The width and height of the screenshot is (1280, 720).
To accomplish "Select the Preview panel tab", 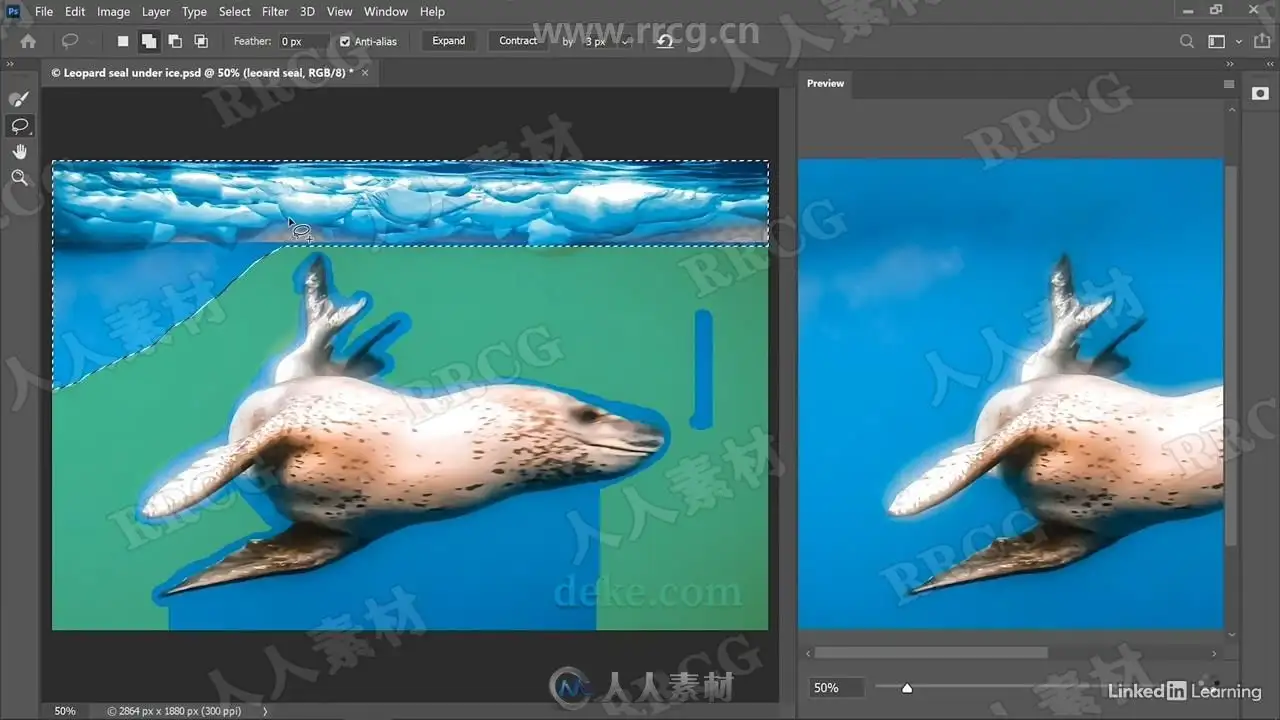I will point(826,84).
